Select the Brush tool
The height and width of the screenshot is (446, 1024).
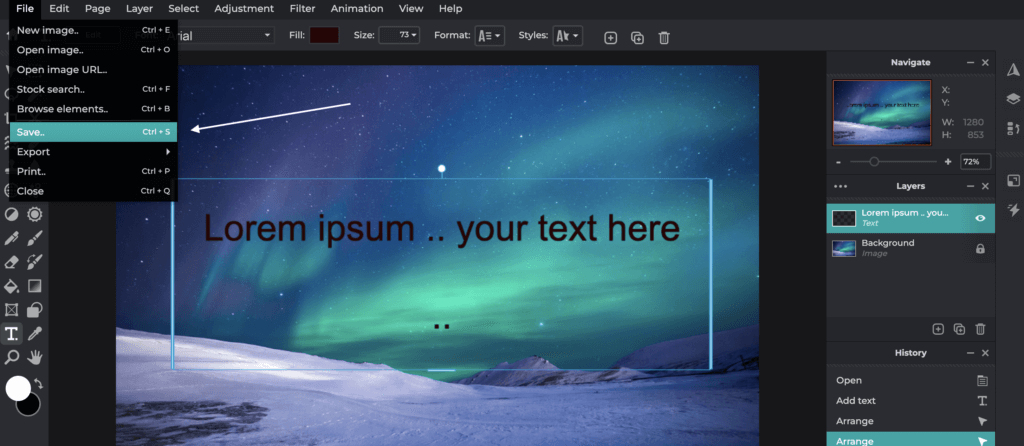coord(35,238)
